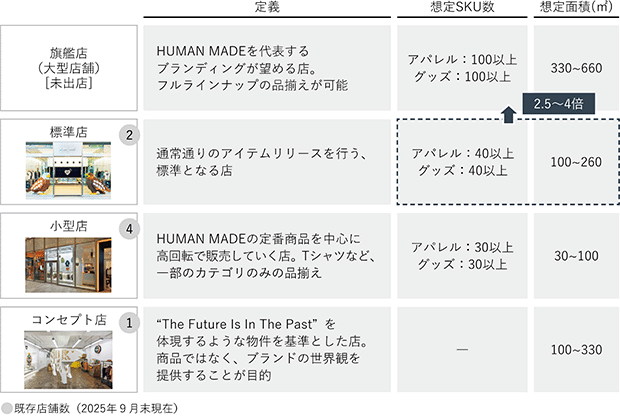Click the 30~100 area cell for 小型店
Image resolution: width=620 pixels, height=418 pixels.
(x=574, y=256)
